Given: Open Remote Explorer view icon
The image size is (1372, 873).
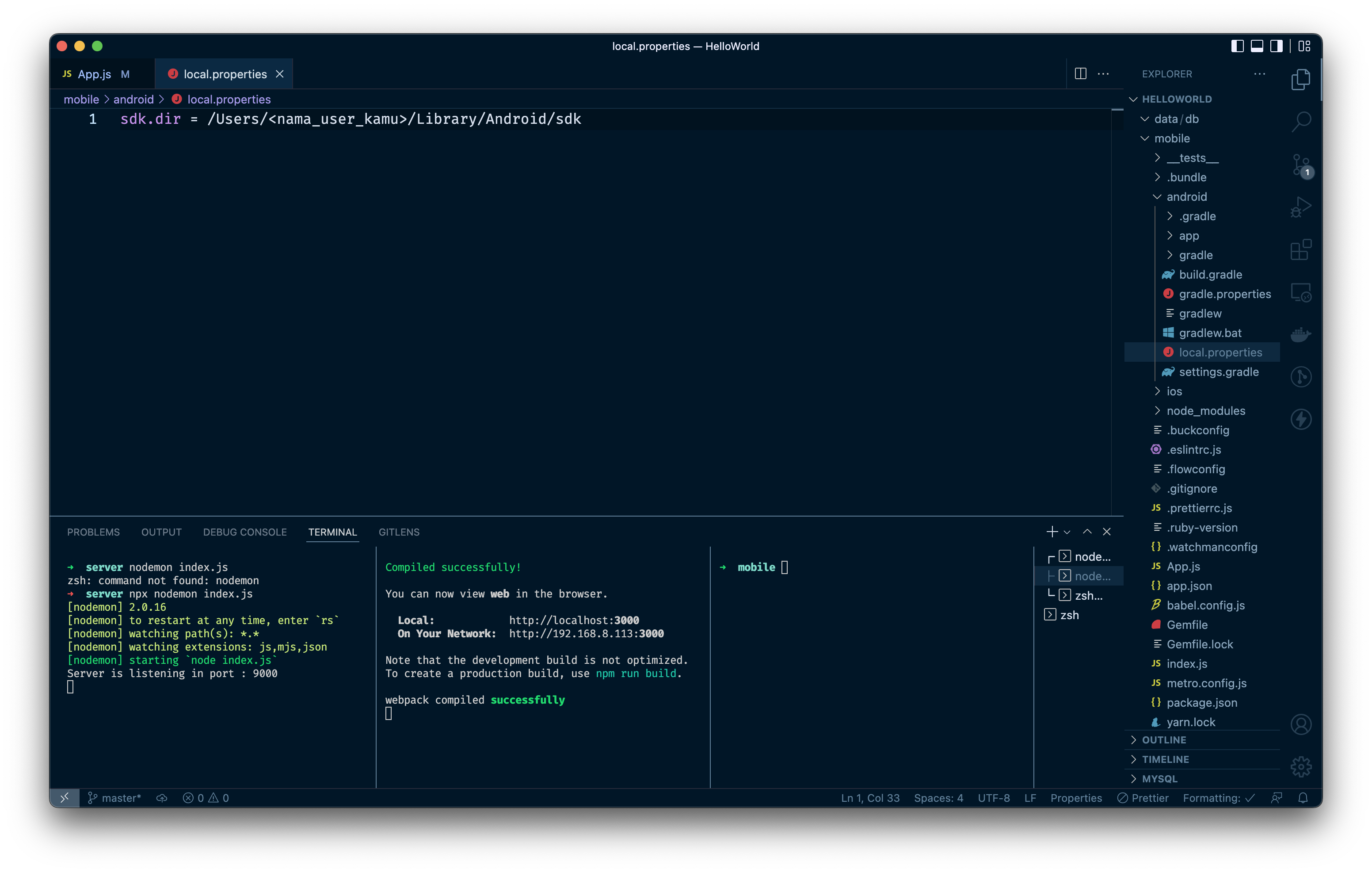Looking at the screenshot, I should 1301,292.
